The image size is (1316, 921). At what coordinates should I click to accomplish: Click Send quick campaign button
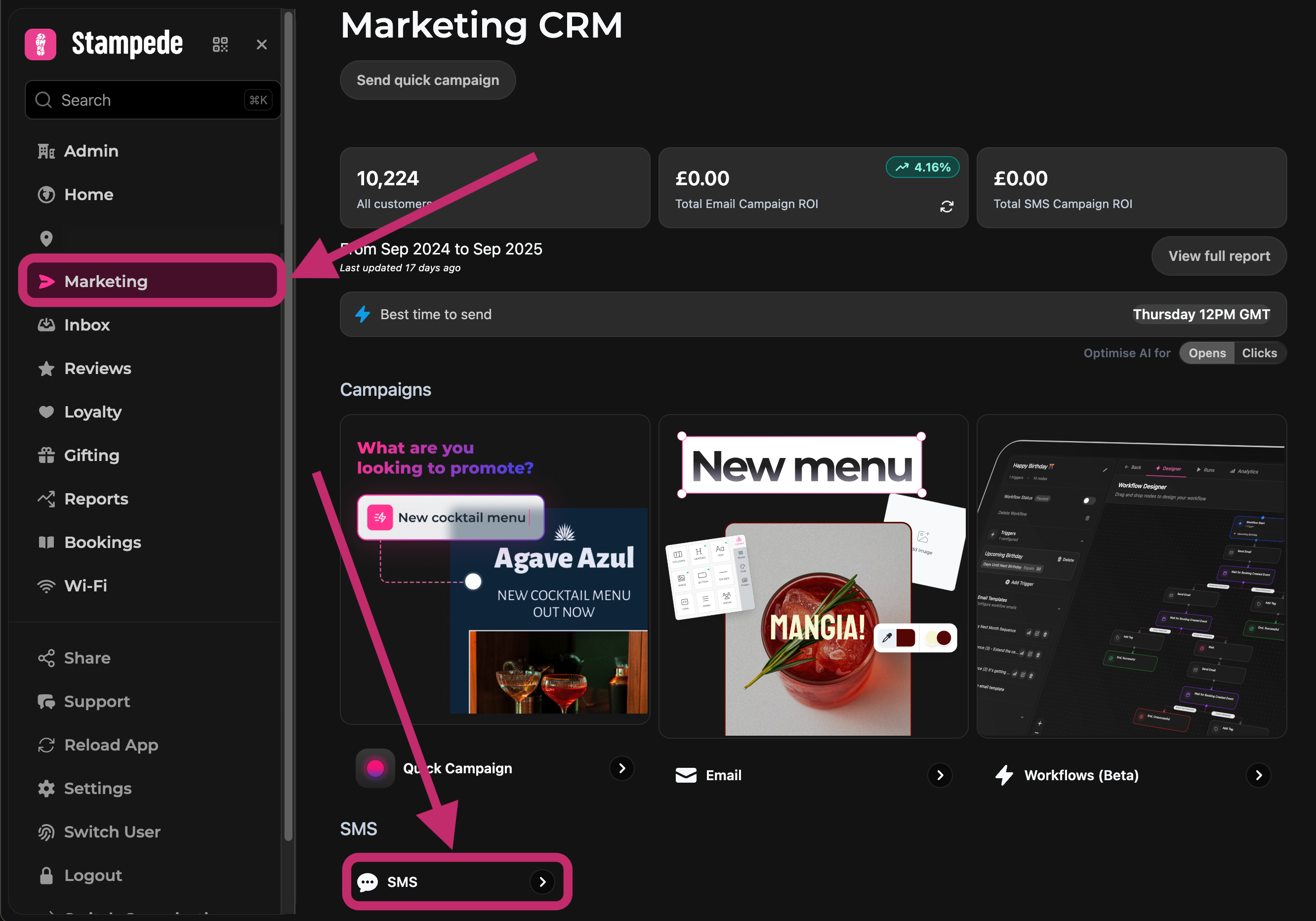428,80
